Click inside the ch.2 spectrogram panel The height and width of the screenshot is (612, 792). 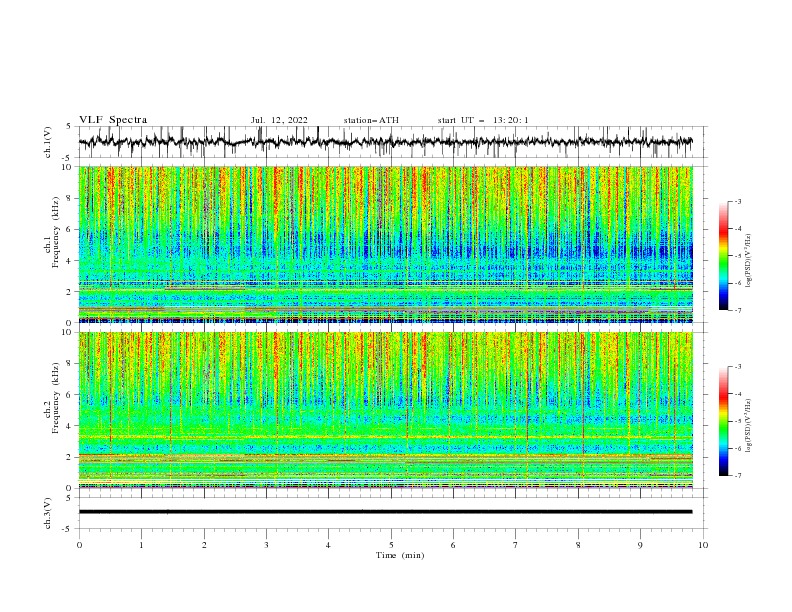pos(385,410)
